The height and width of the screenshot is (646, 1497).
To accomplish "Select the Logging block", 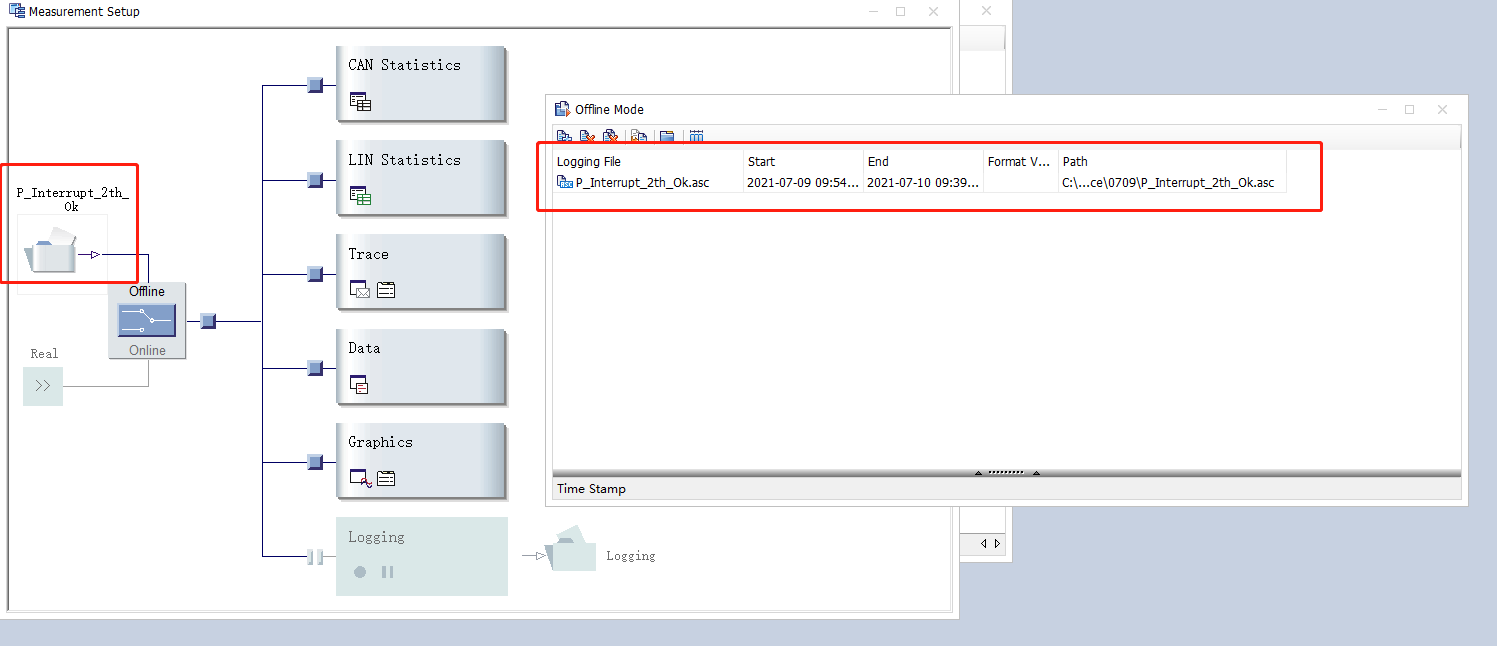I will (421, 556).
